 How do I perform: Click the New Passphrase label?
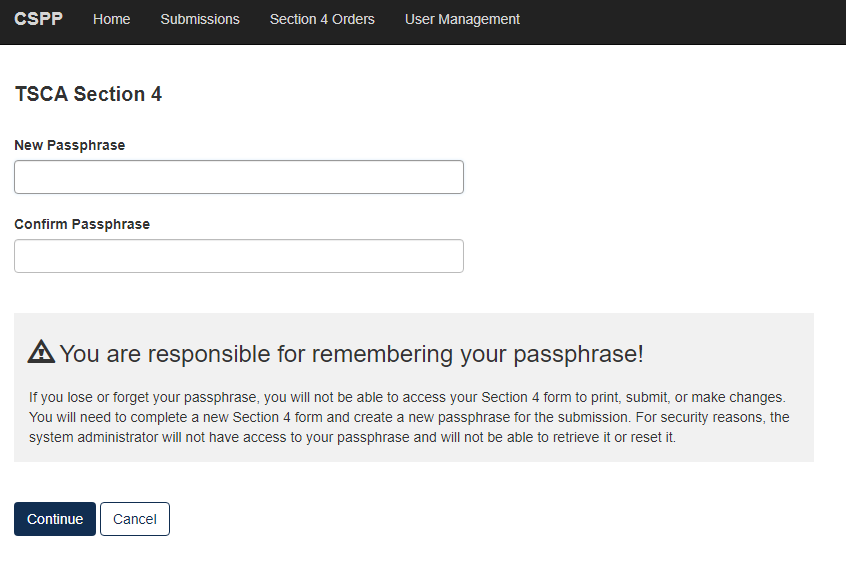[70, 145]
